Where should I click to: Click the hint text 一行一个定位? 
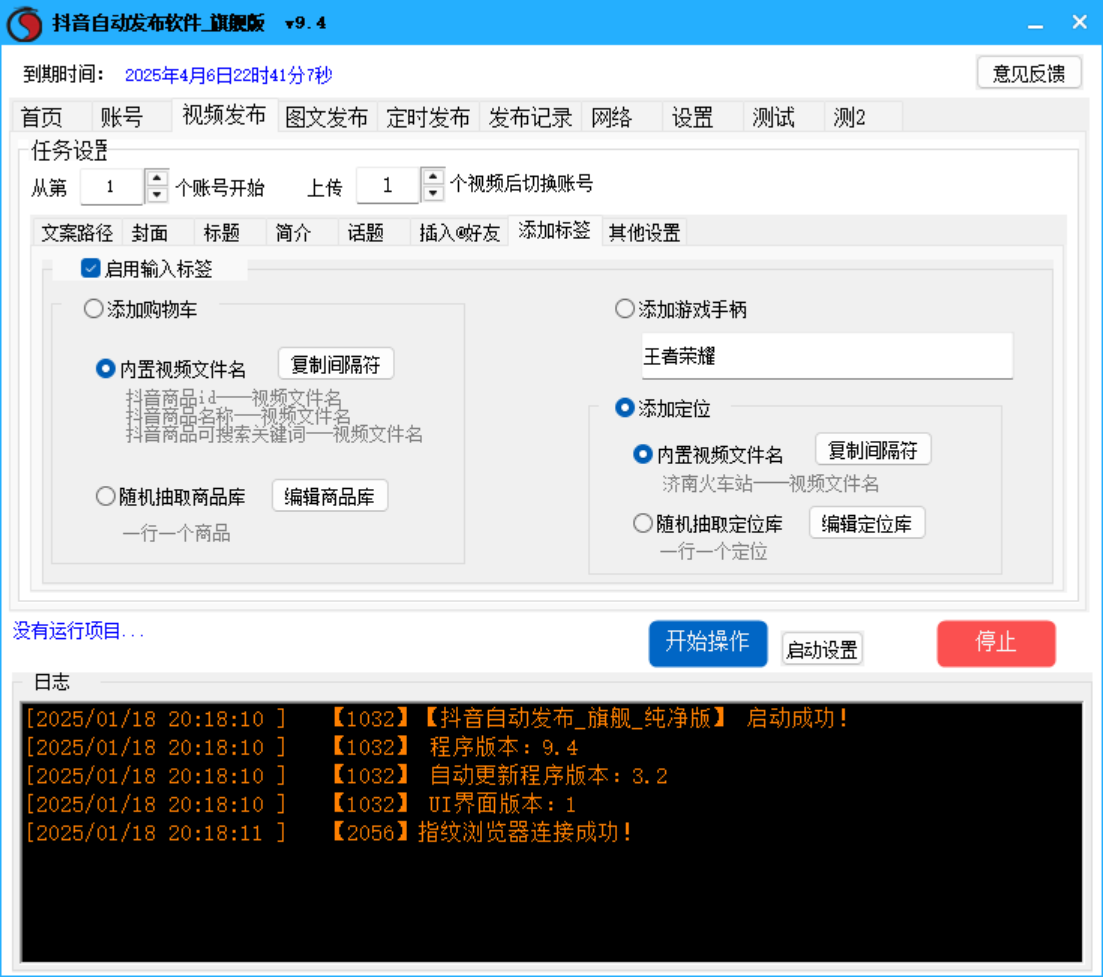point(713,551)
